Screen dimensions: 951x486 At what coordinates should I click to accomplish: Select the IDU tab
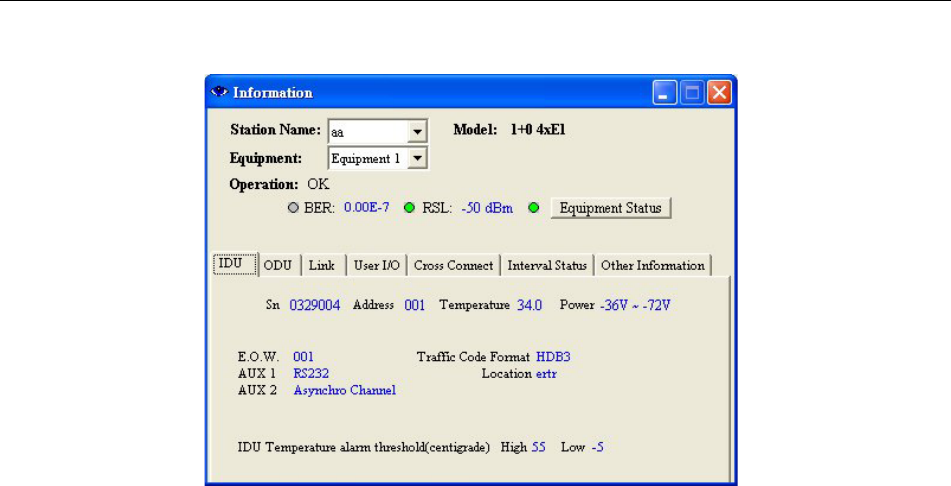[x=235, y=264]
